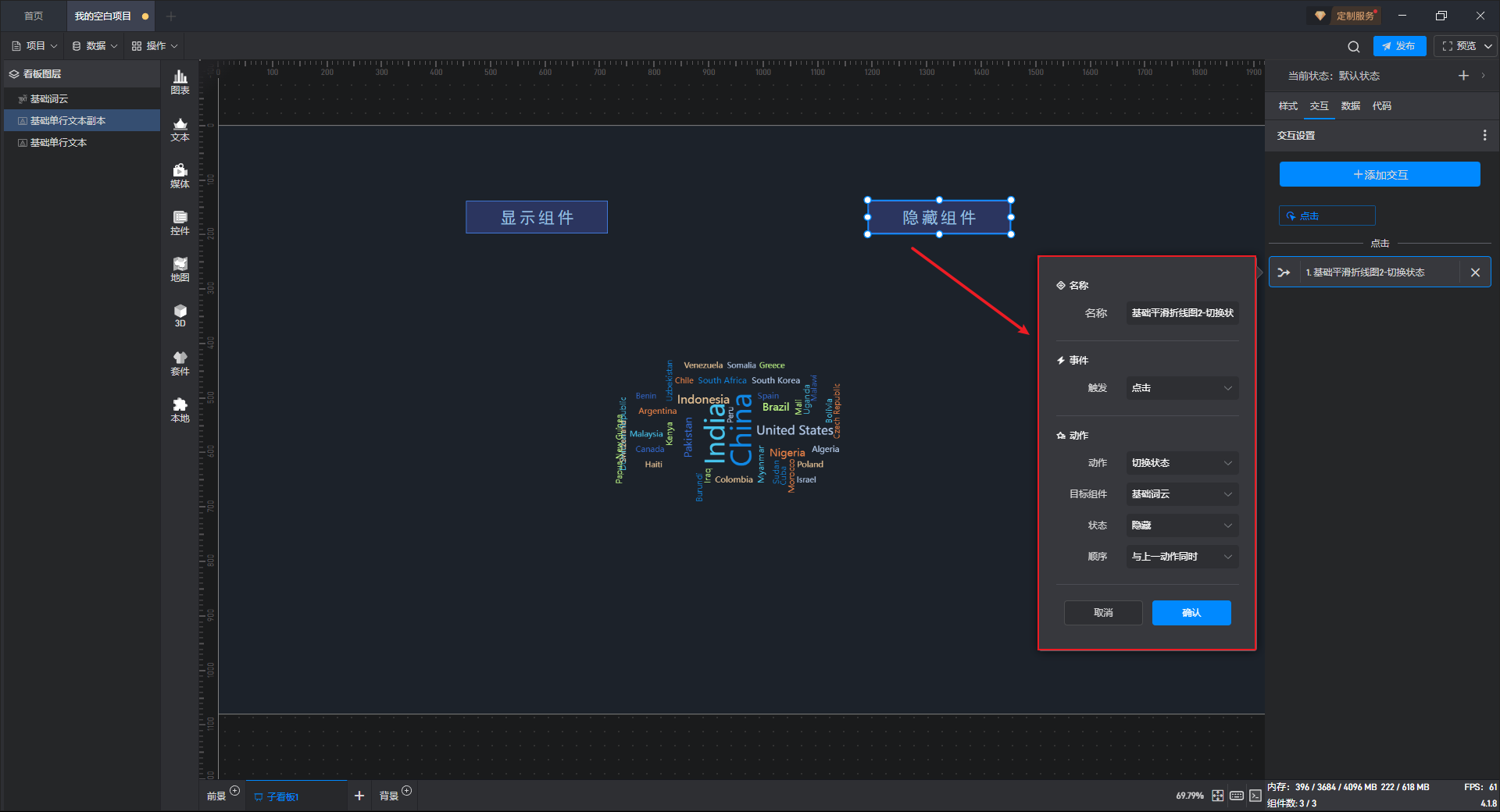
Task: Edit the 名称 name input field
Action: pyautogui.click(x=1182, y=313)
